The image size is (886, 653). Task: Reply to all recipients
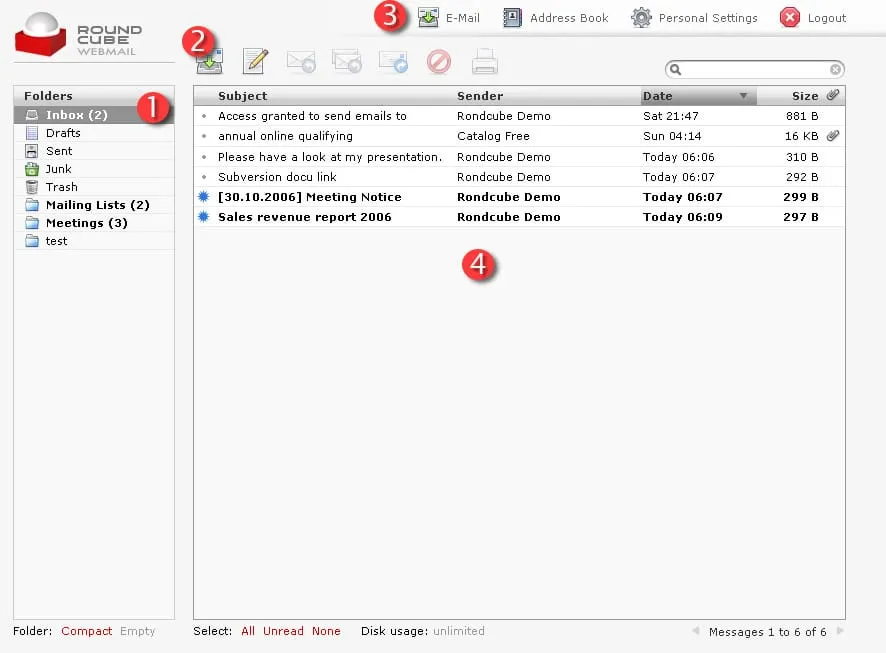[347, 61]
